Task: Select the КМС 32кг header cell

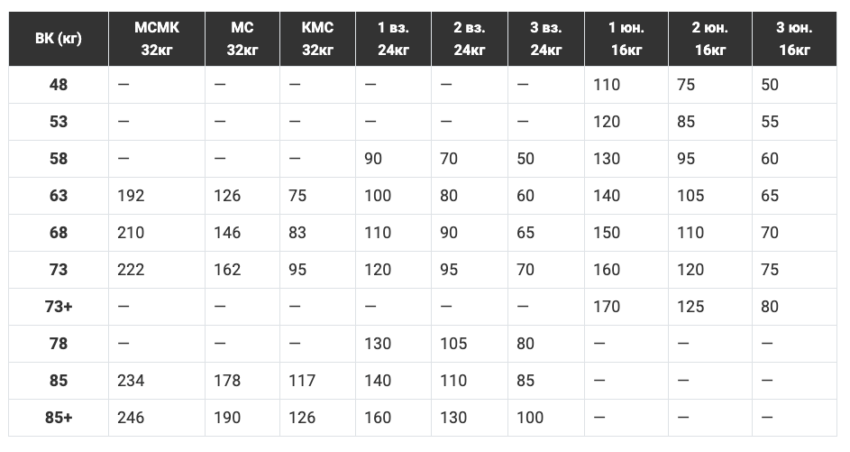Action: point(318,38)
